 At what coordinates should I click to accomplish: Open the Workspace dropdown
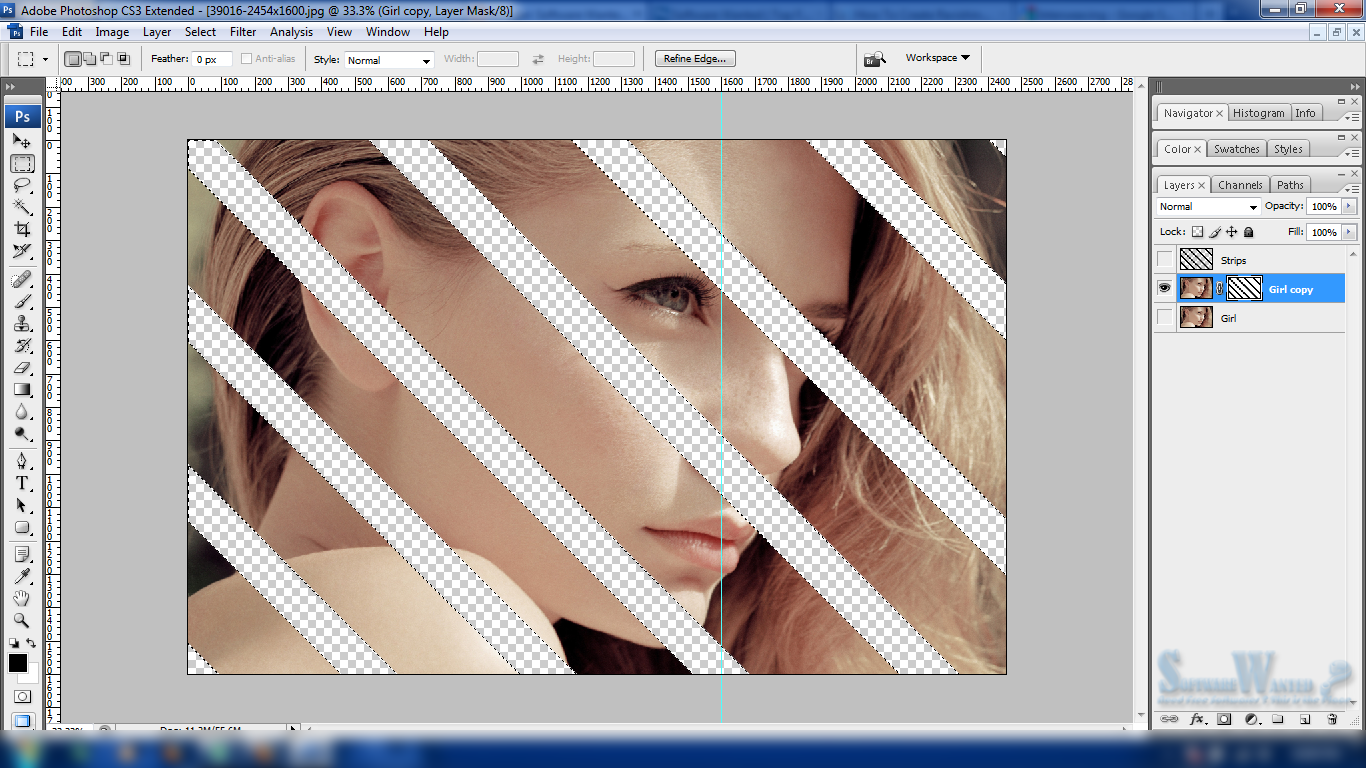(x=937, y=58)
